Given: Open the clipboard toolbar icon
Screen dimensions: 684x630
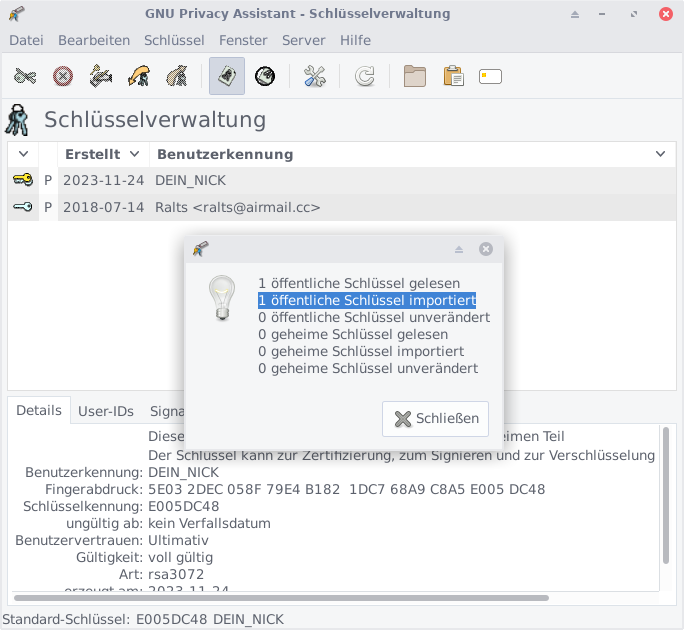Looking at the screenshot, I should coord(453,76).
